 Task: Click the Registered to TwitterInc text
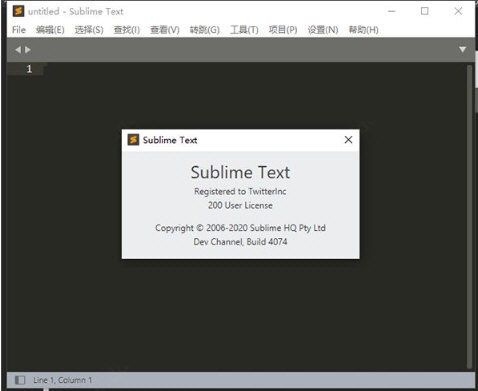pyautogui.click(x=240, y=192)
